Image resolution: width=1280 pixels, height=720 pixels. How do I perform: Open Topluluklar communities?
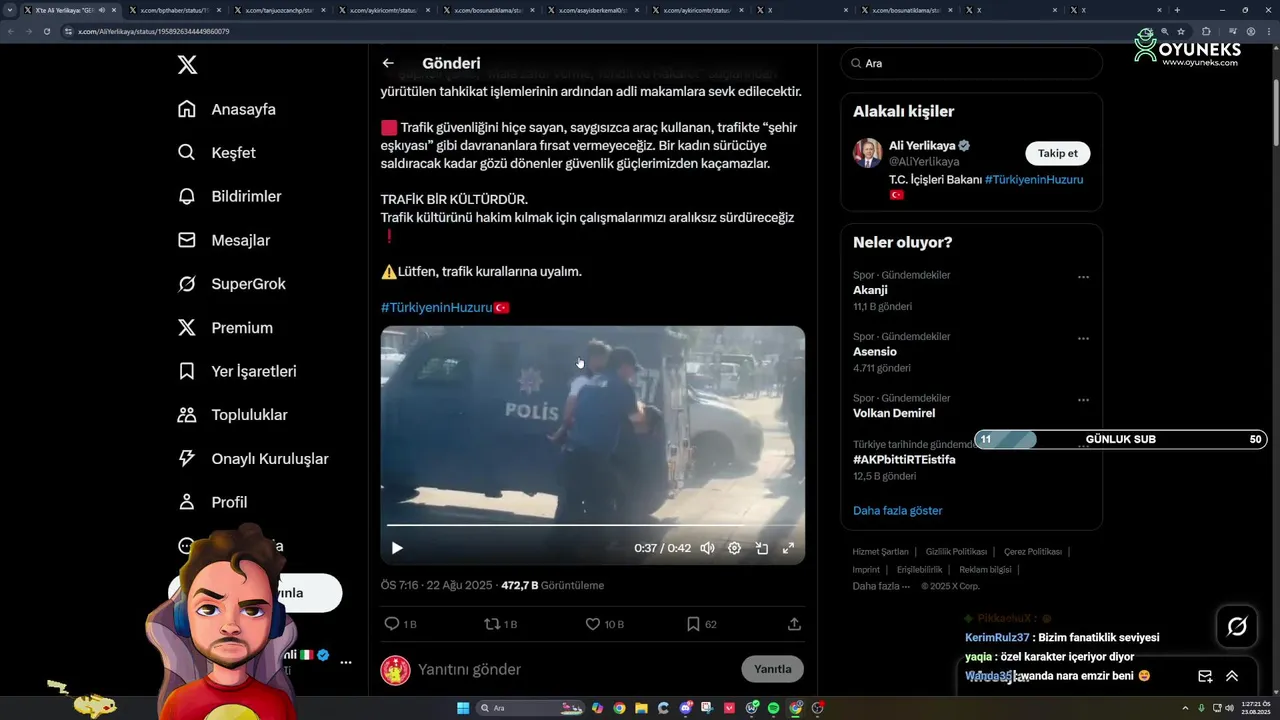tap(232, 415)
